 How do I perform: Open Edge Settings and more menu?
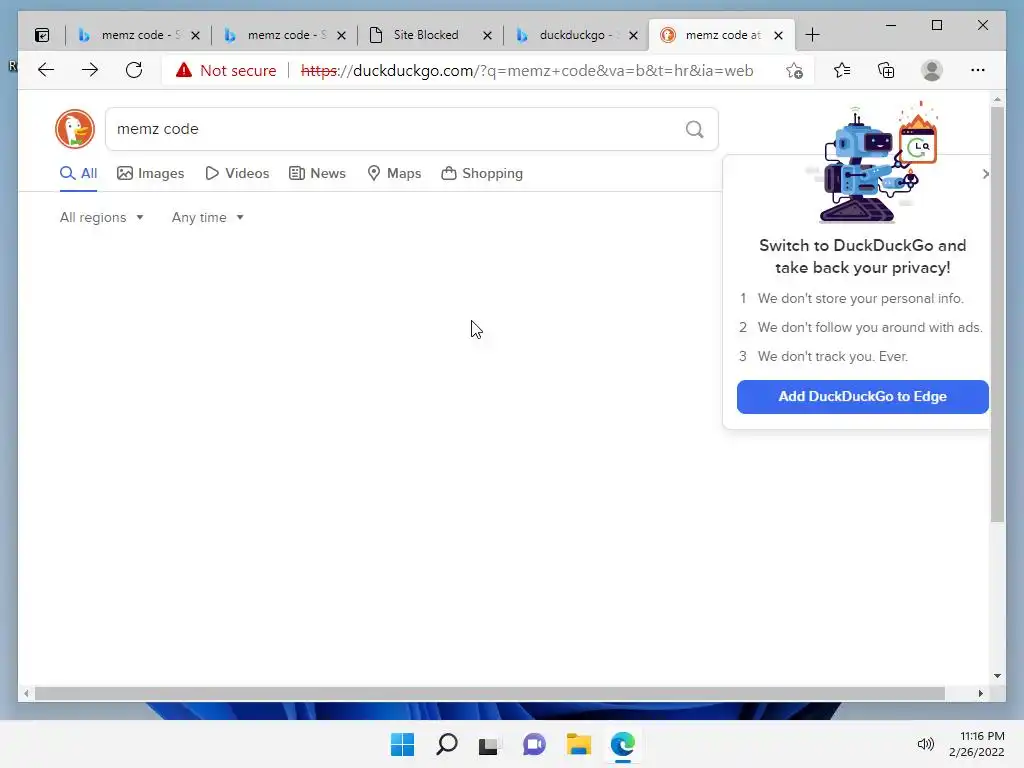978,70
